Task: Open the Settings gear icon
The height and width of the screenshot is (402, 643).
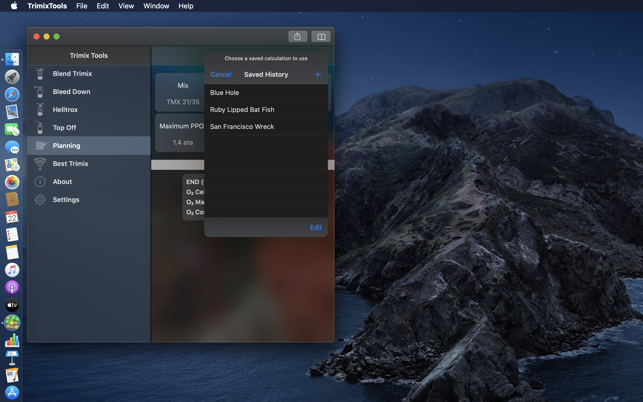Action: [40, 200]
